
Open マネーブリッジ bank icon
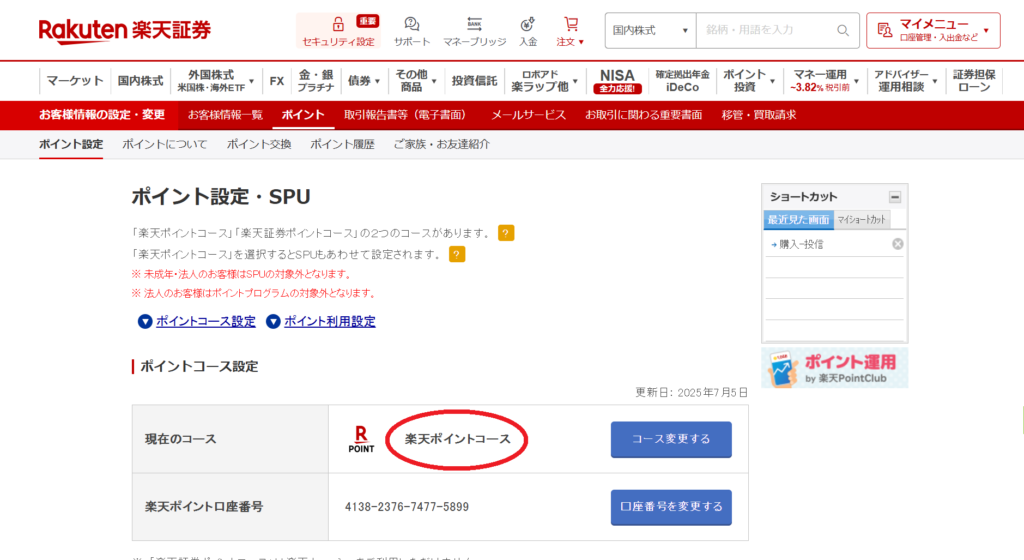475,24
